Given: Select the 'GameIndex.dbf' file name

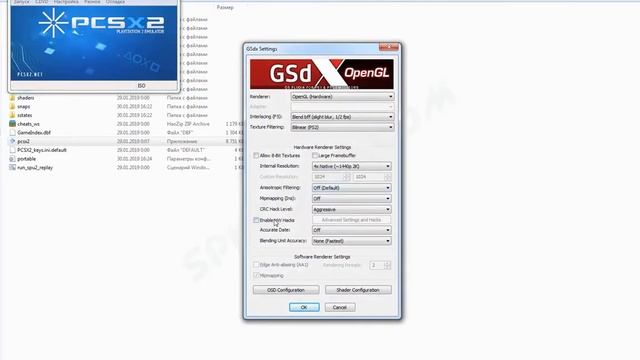Looking at the screenshot, I should [x=34, y=133].
